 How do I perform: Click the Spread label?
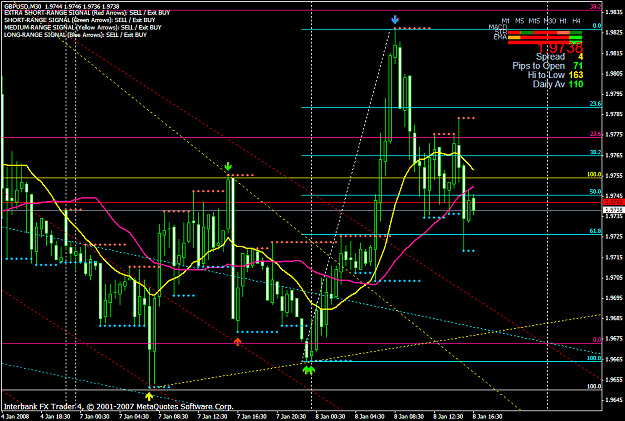(550, 57)
